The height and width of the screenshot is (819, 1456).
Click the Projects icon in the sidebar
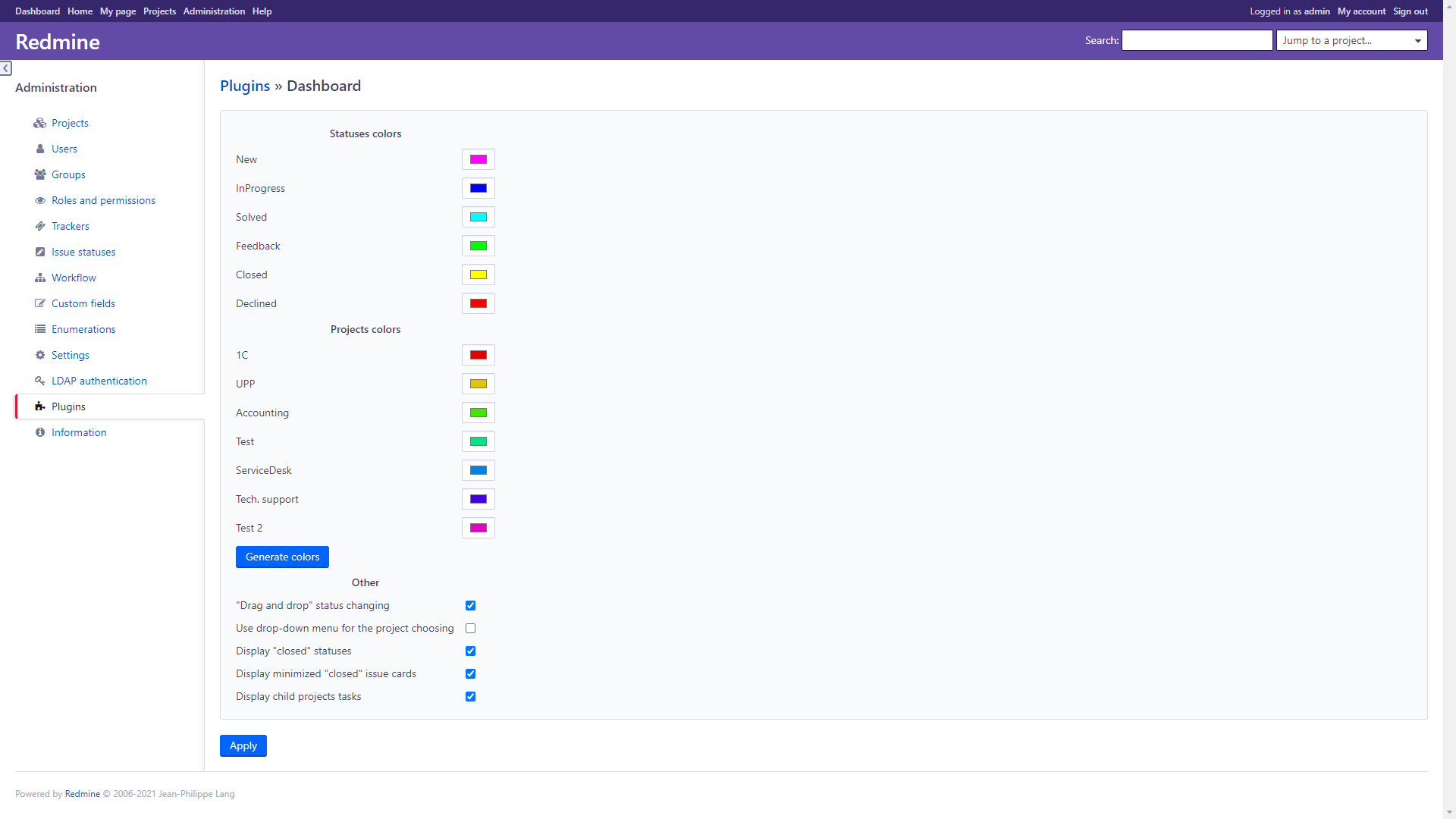pyautogui.click(x=40, y=123)
